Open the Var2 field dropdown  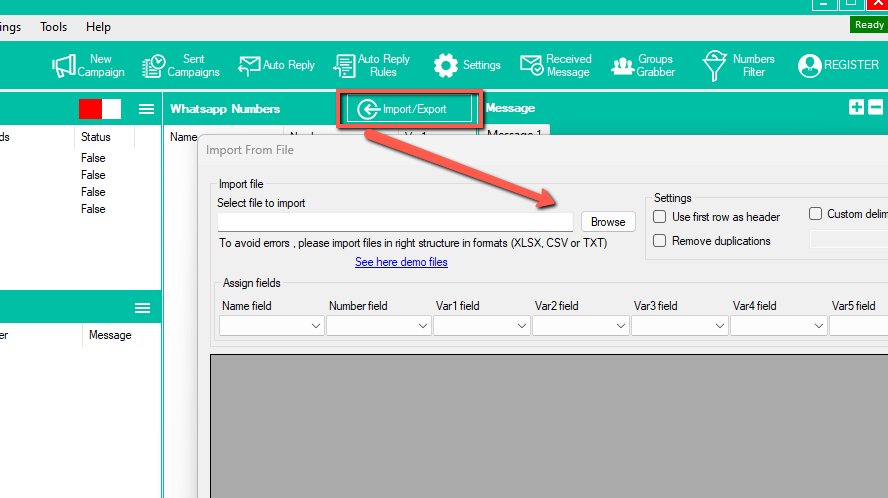tap(580, 326)
